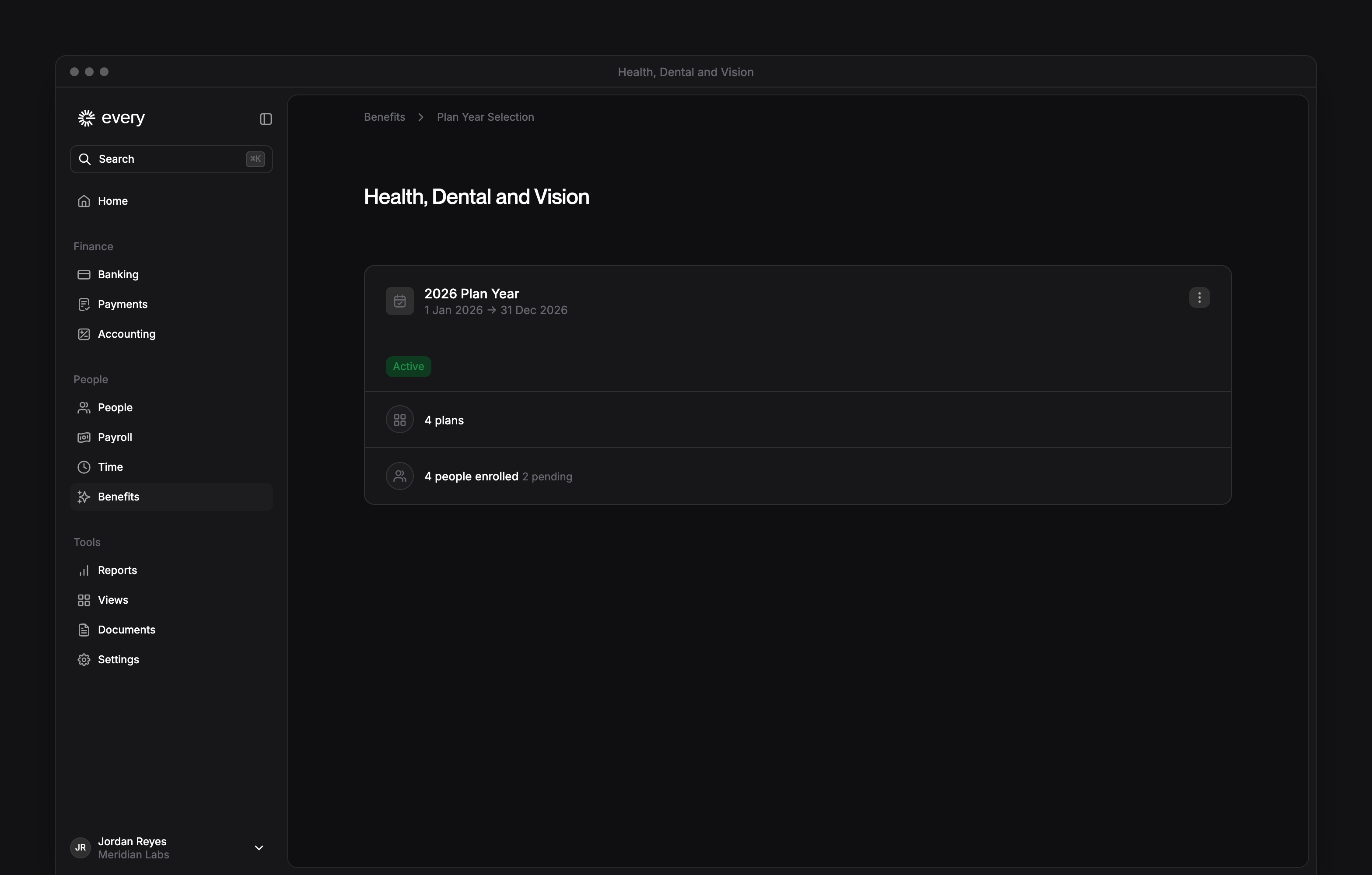This screenshot has width=1372, height=875.
Task: Focus the Search input field
Action: pos(171,159)
